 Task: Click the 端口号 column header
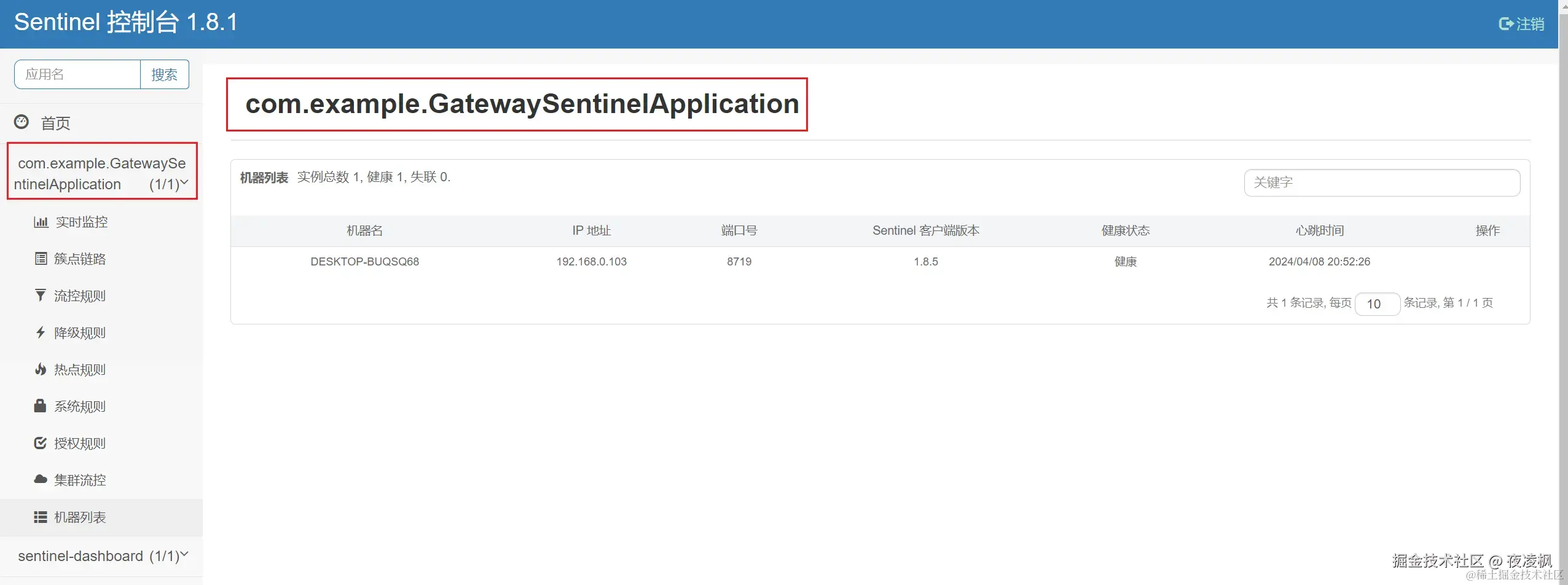[739, 230]
